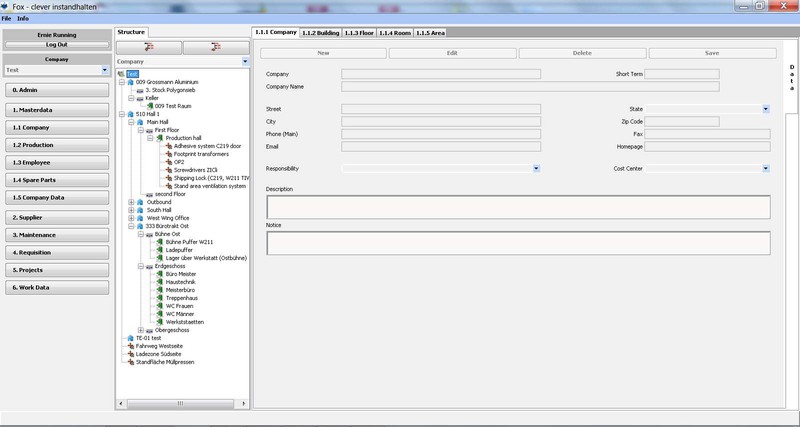Click the Production hall room icon
This screenshot has width=800, height=427.
(x=158, y=138)
